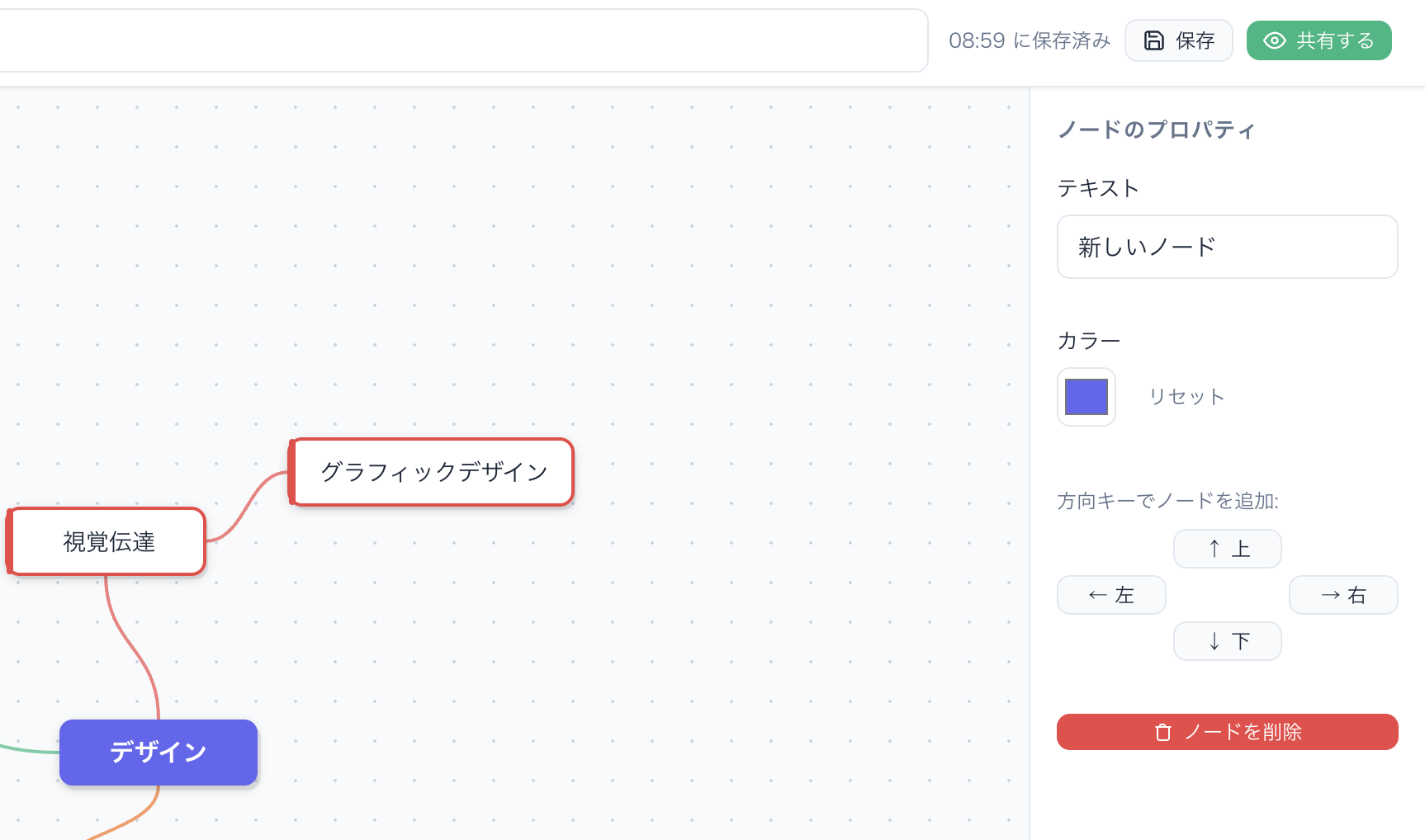Add a node to the left with ← 左
Screen dimensions: 1425x840
pos(1110,595)
